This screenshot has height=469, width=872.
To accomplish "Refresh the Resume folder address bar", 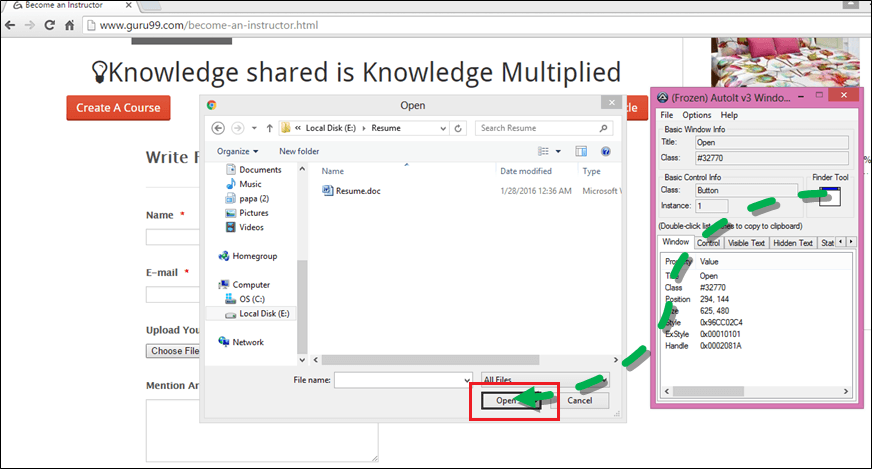I will (x=458, y=128).
